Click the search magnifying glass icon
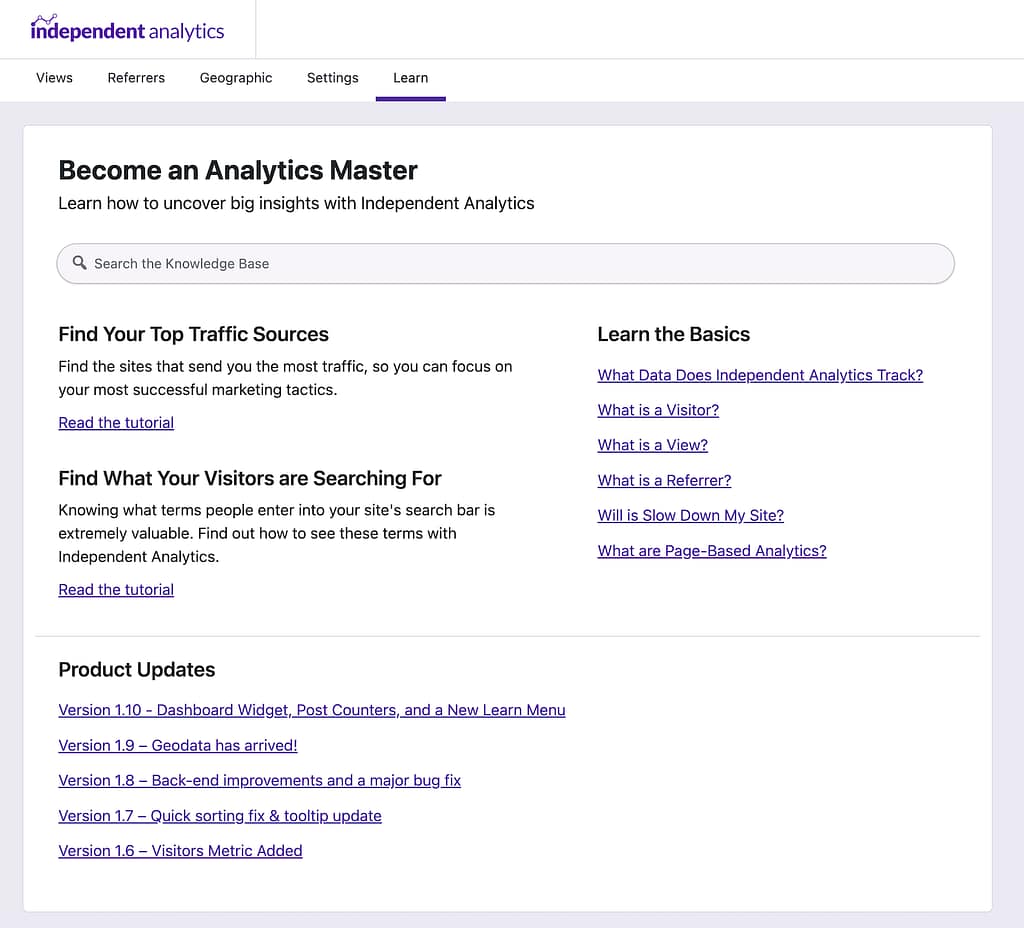This screenshot has width=1024, height=928. pos(80,263)
